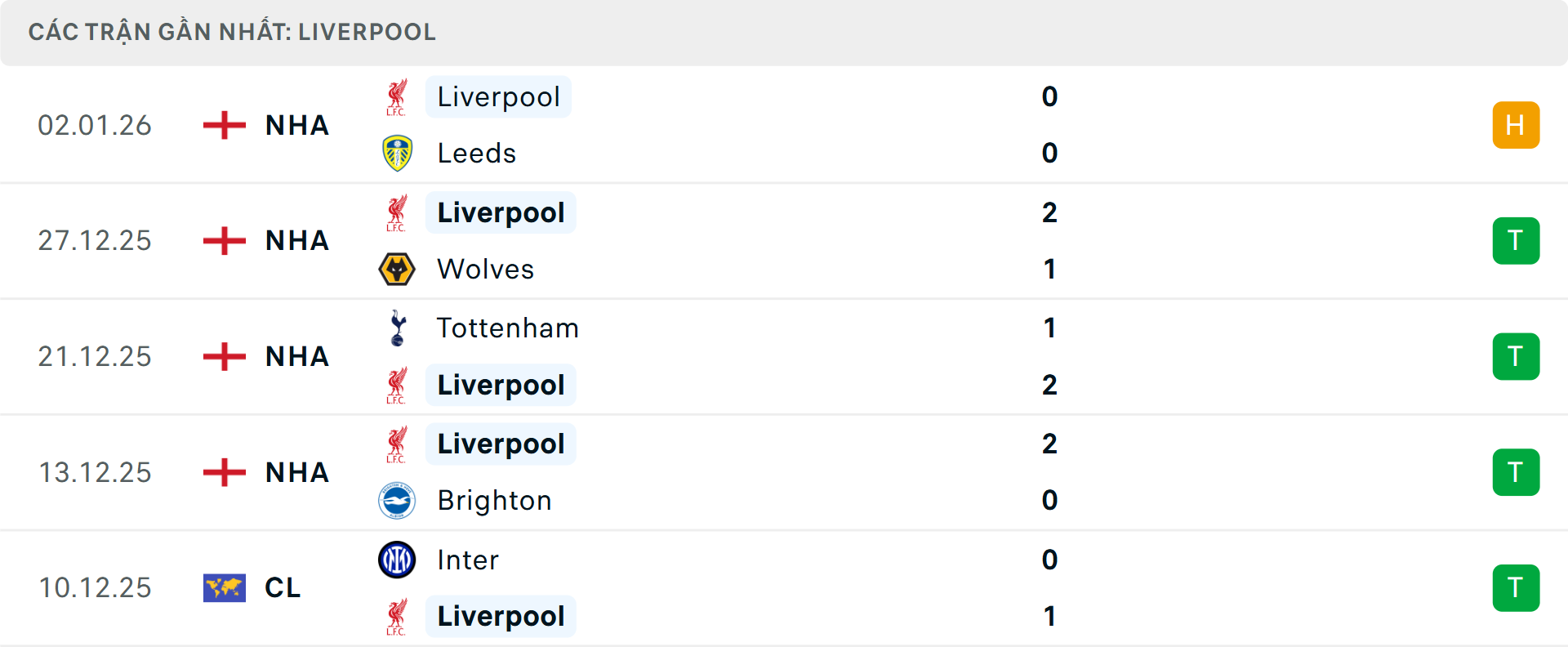Toggle the green T badge on Inter row

point(1516,587)
